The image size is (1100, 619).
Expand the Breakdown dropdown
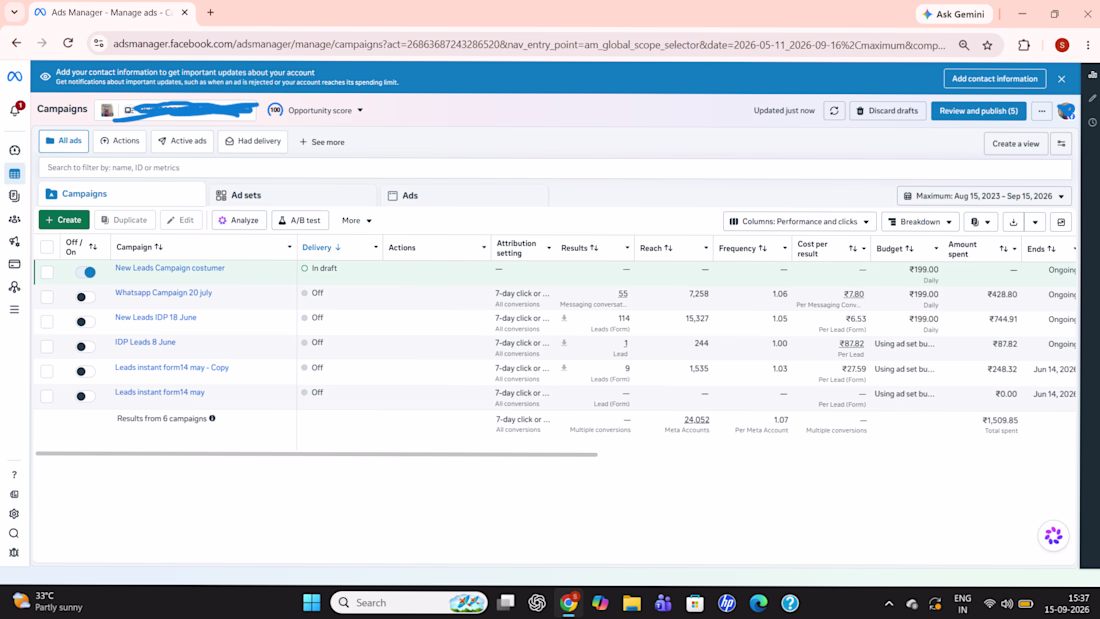(x=920, y=222)
